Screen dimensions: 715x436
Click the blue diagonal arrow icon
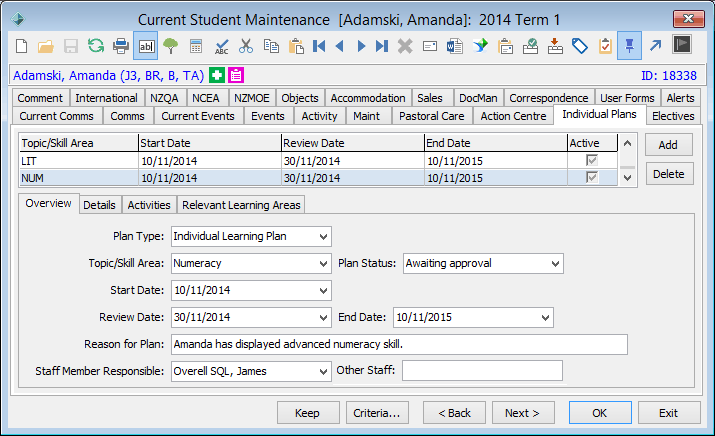(656, 46)
